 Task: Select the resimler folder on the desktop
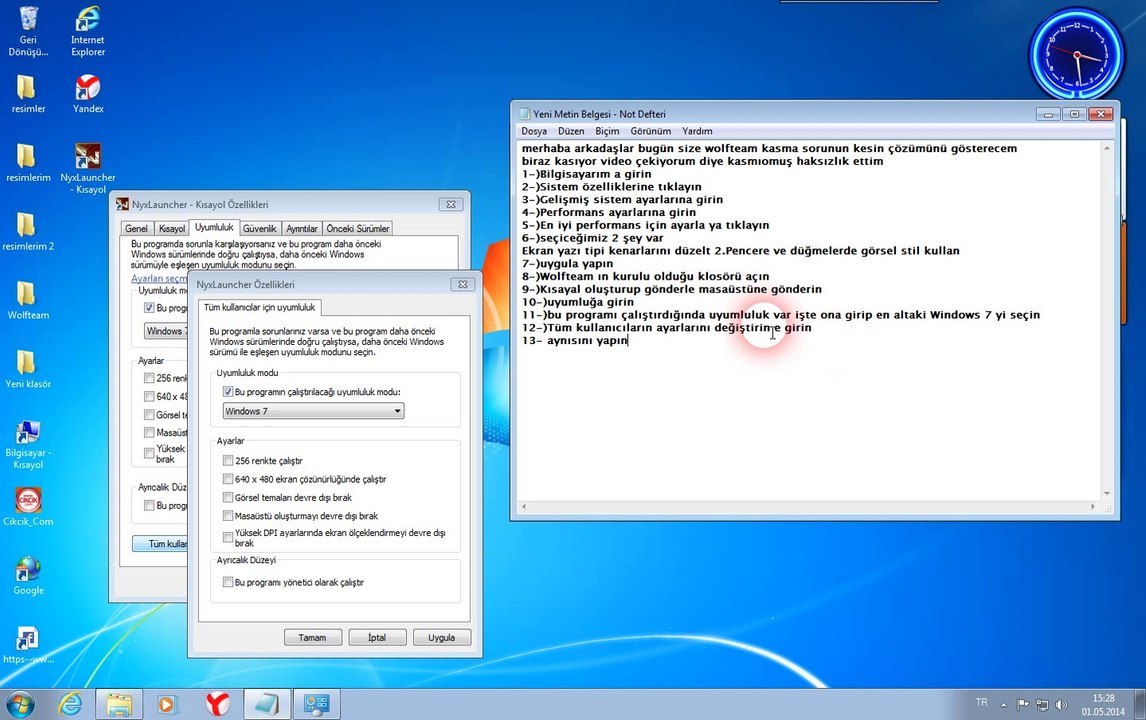28,94
